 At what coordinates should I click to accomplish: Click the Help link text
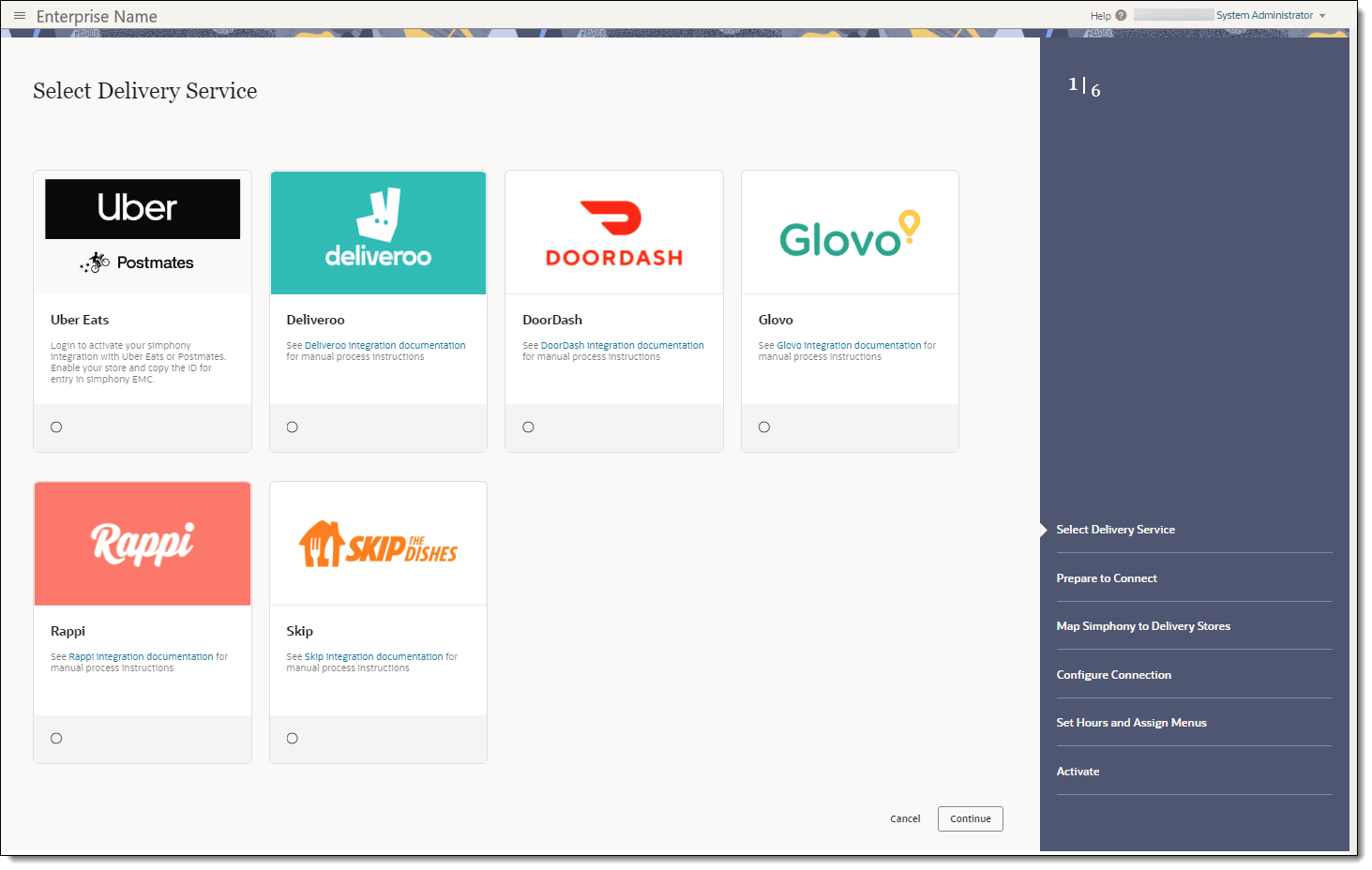(x=1100, y=16)
